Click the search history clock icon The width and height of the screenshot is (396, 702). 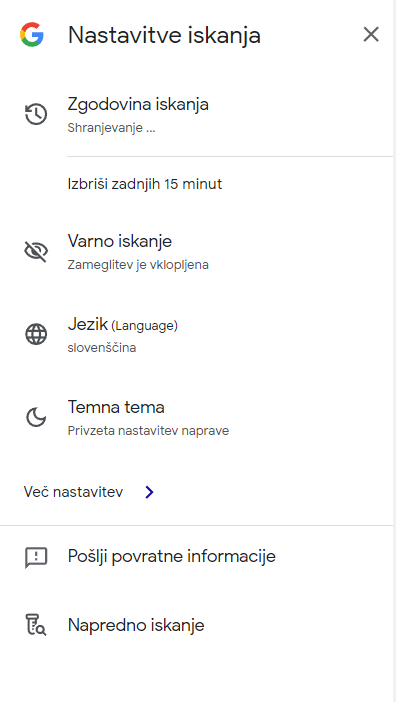pyautogui.click(x=36, y=115)
